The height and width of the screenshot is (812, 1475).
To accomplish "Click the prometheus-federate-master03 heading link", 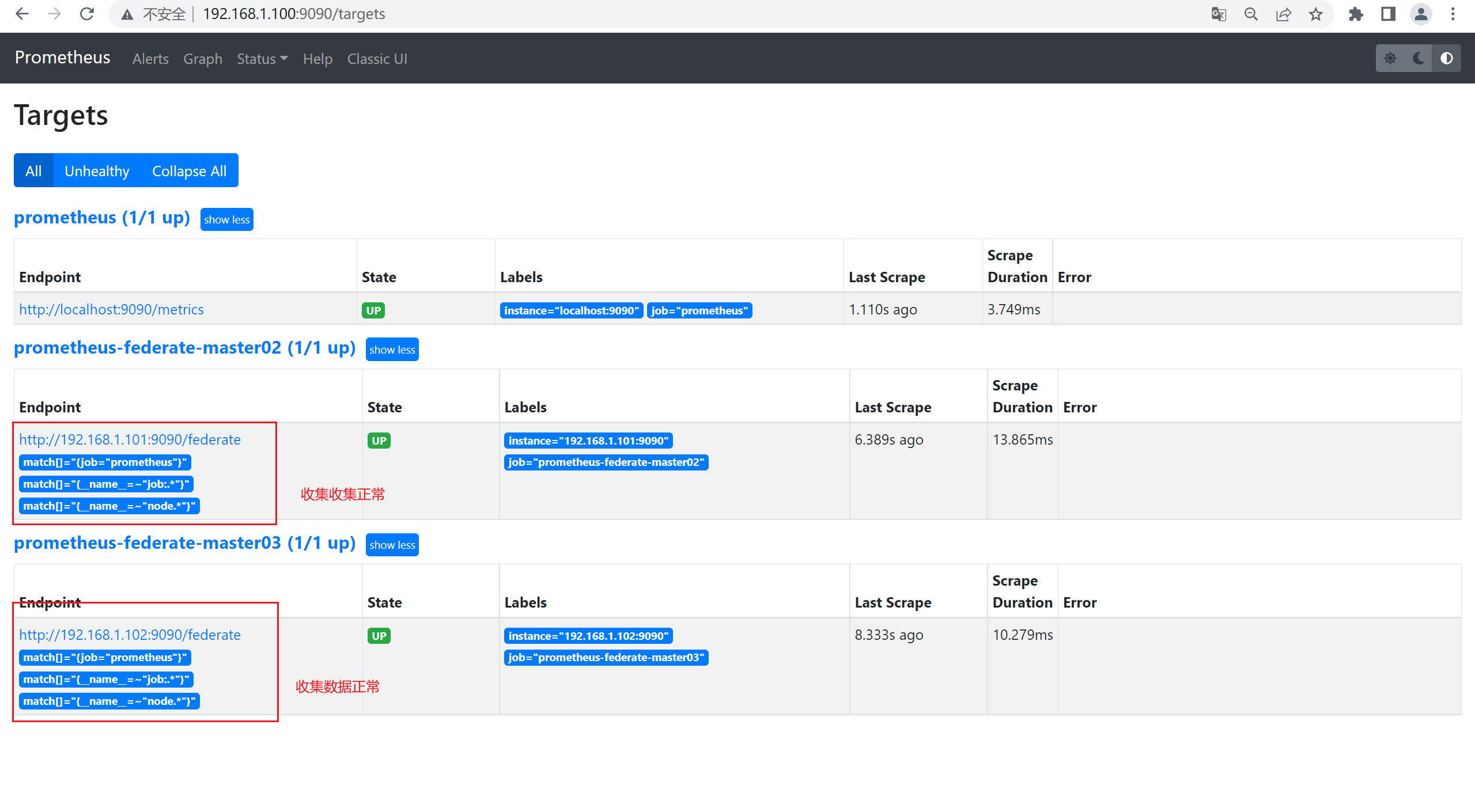I will pos(184,543).
